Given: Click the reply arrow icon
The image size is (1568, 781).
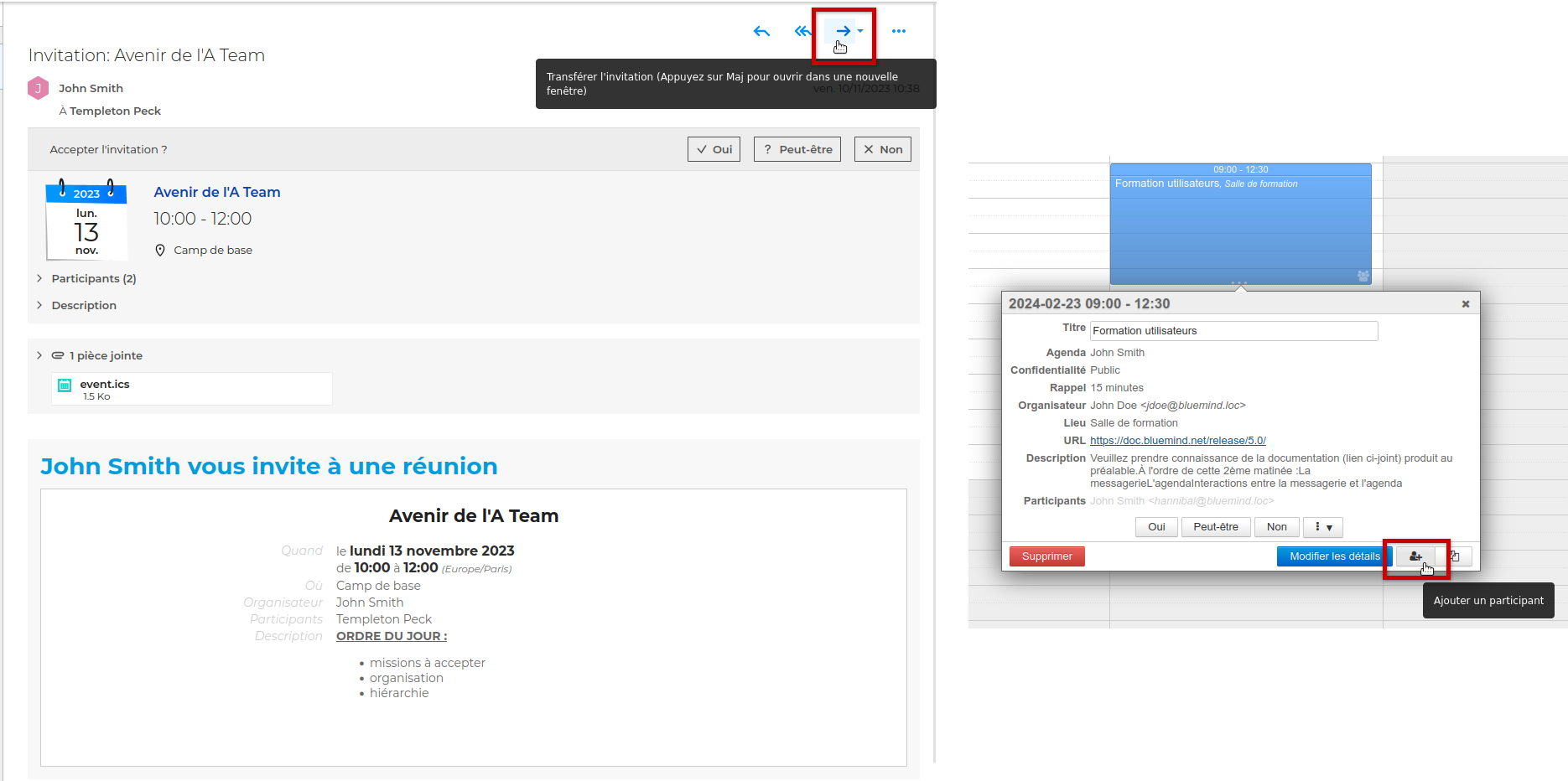Looking at the screenshot, I should pyautogui.click(x=761, y=32).
